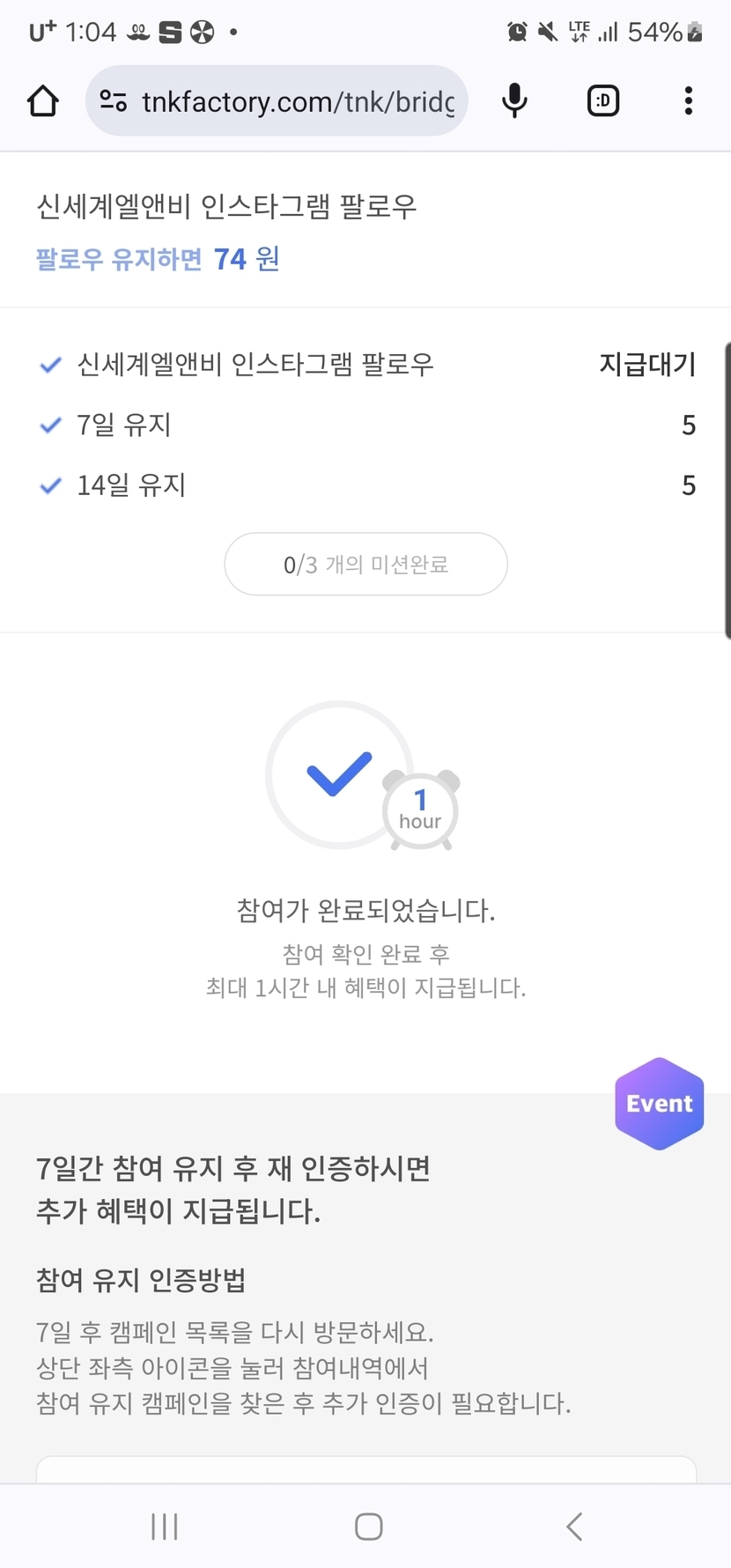The height and width of the screenshot is (1568, 731).
Task: Tap the purple Event badge
Action: coord(659,1103)
